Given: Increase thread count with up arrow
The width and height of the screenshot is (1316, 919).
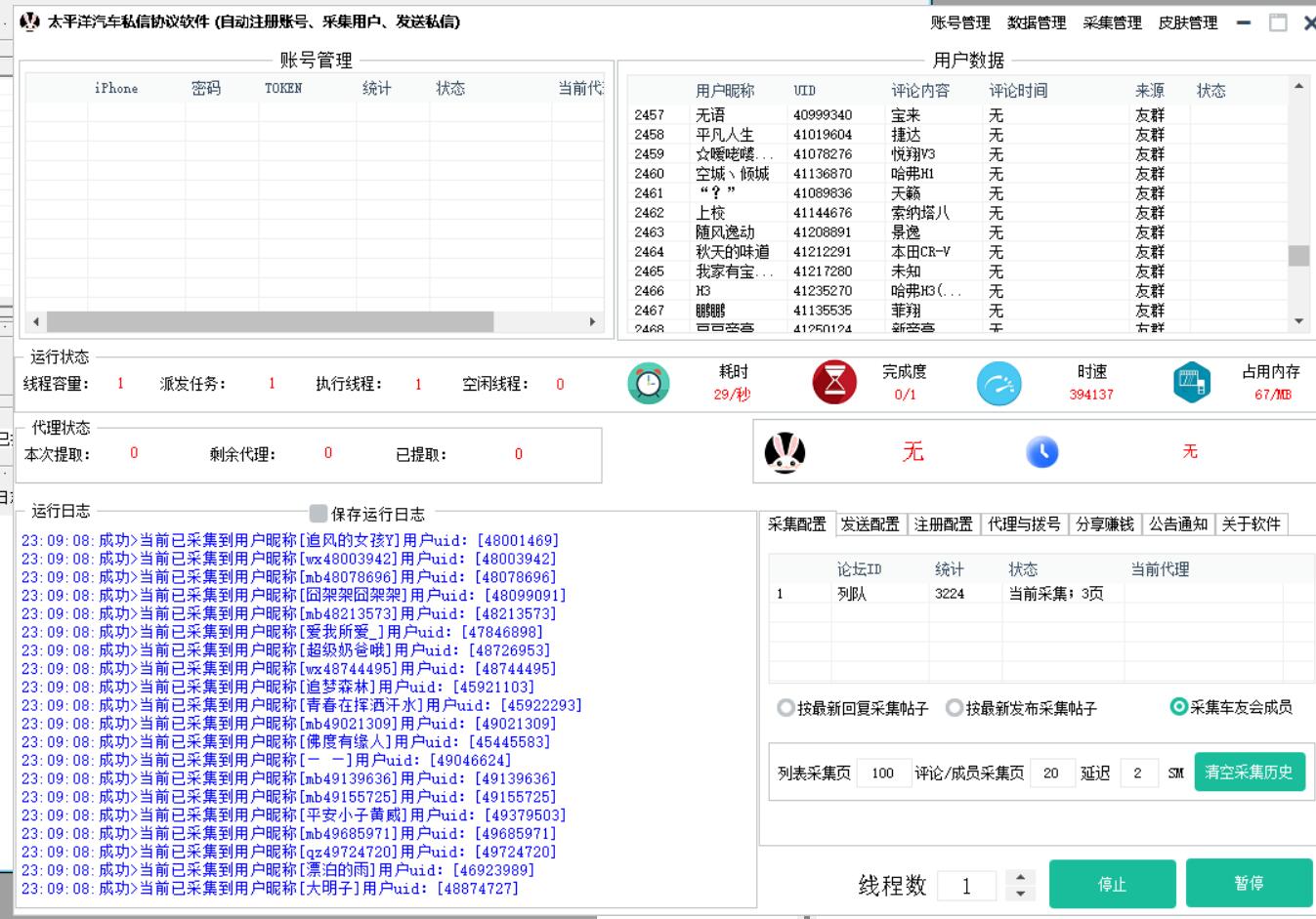Looking at the screenshot, I should click(x=1021, y=877).
